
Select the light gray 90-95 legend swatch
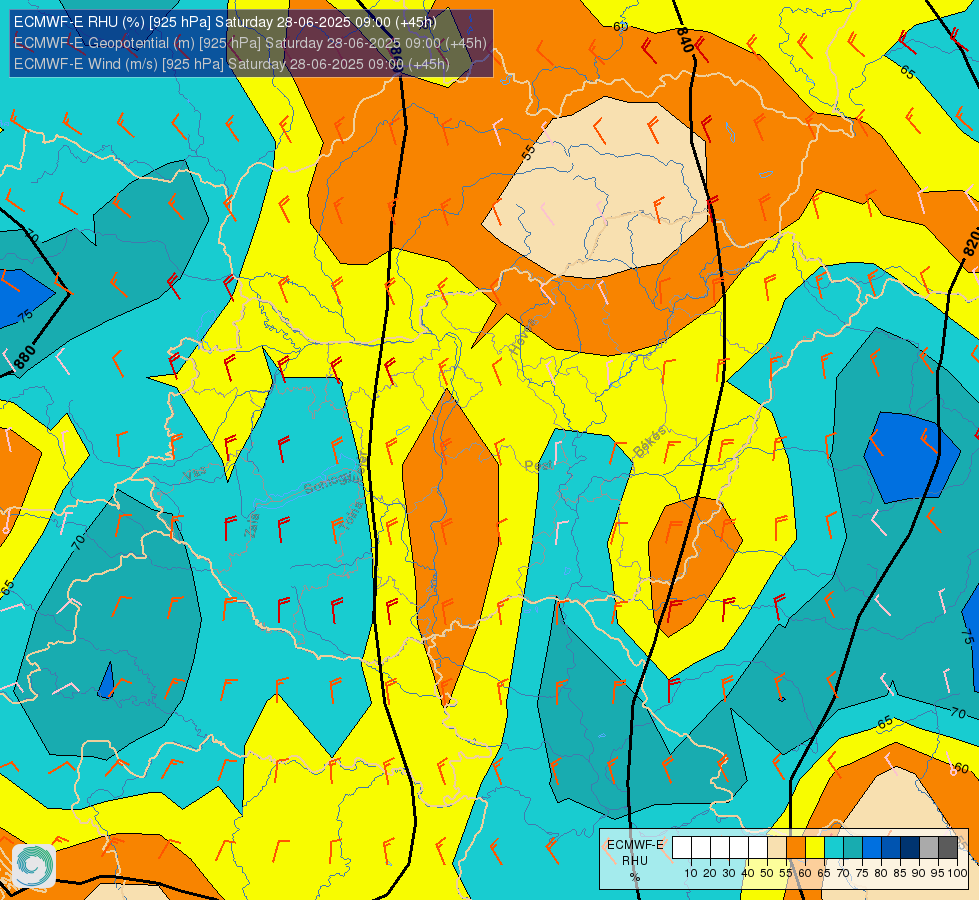click(929, 847)
